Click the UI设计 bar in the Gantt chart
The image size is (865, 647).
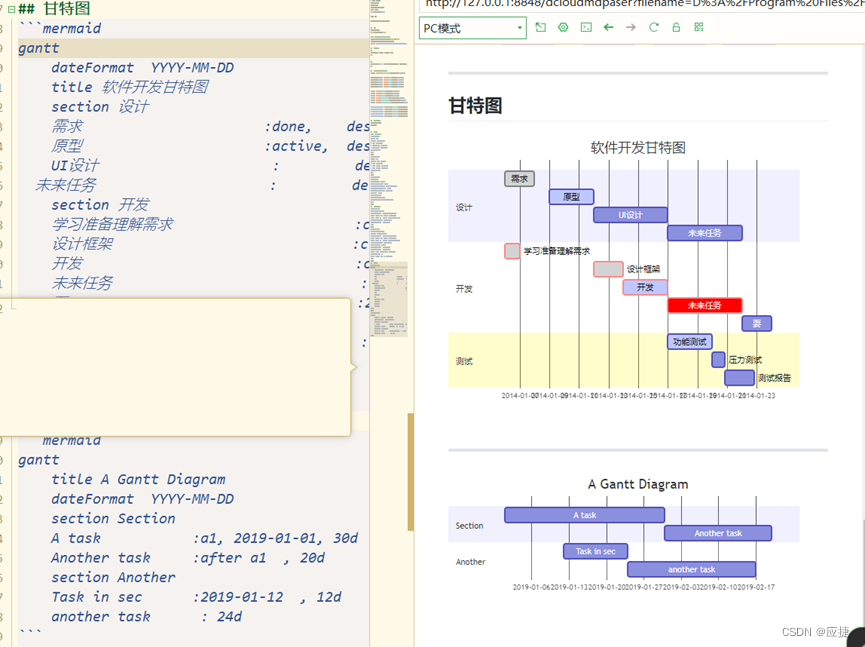pyautogui.click(x=631, y=215)
